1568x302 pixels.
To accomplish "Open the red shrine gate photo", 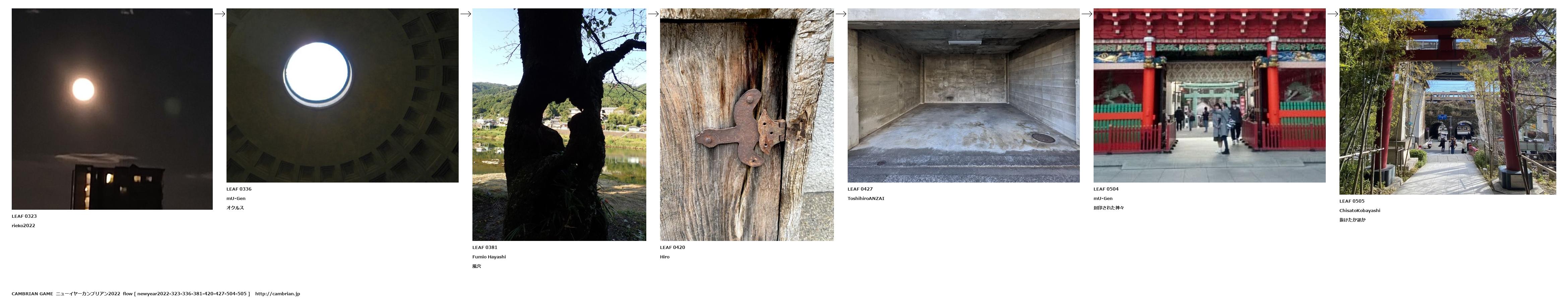I will point(1209,95).
